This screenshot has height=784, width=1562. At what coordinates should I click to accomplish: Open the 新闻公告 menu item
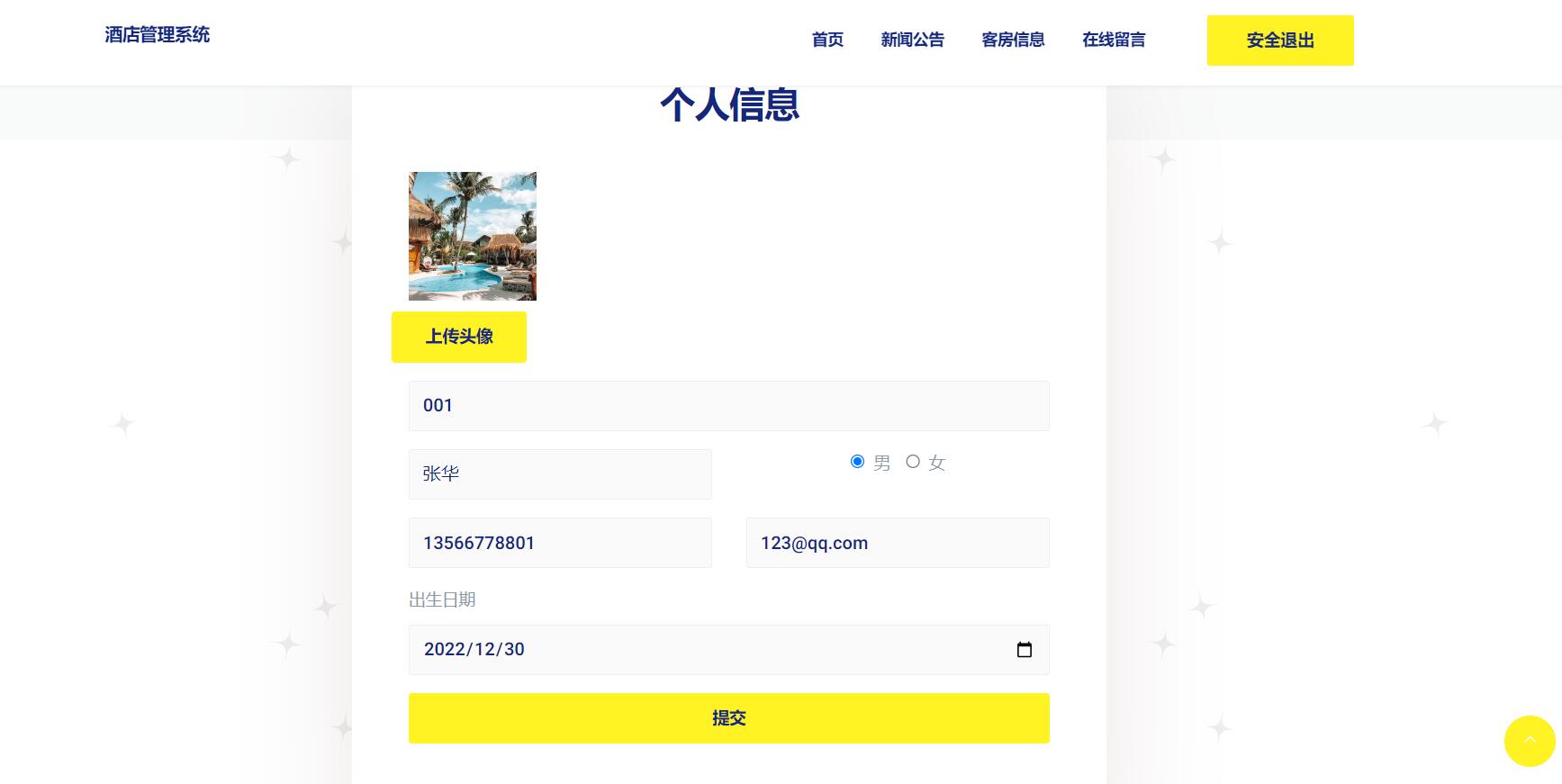pos(912,40)
